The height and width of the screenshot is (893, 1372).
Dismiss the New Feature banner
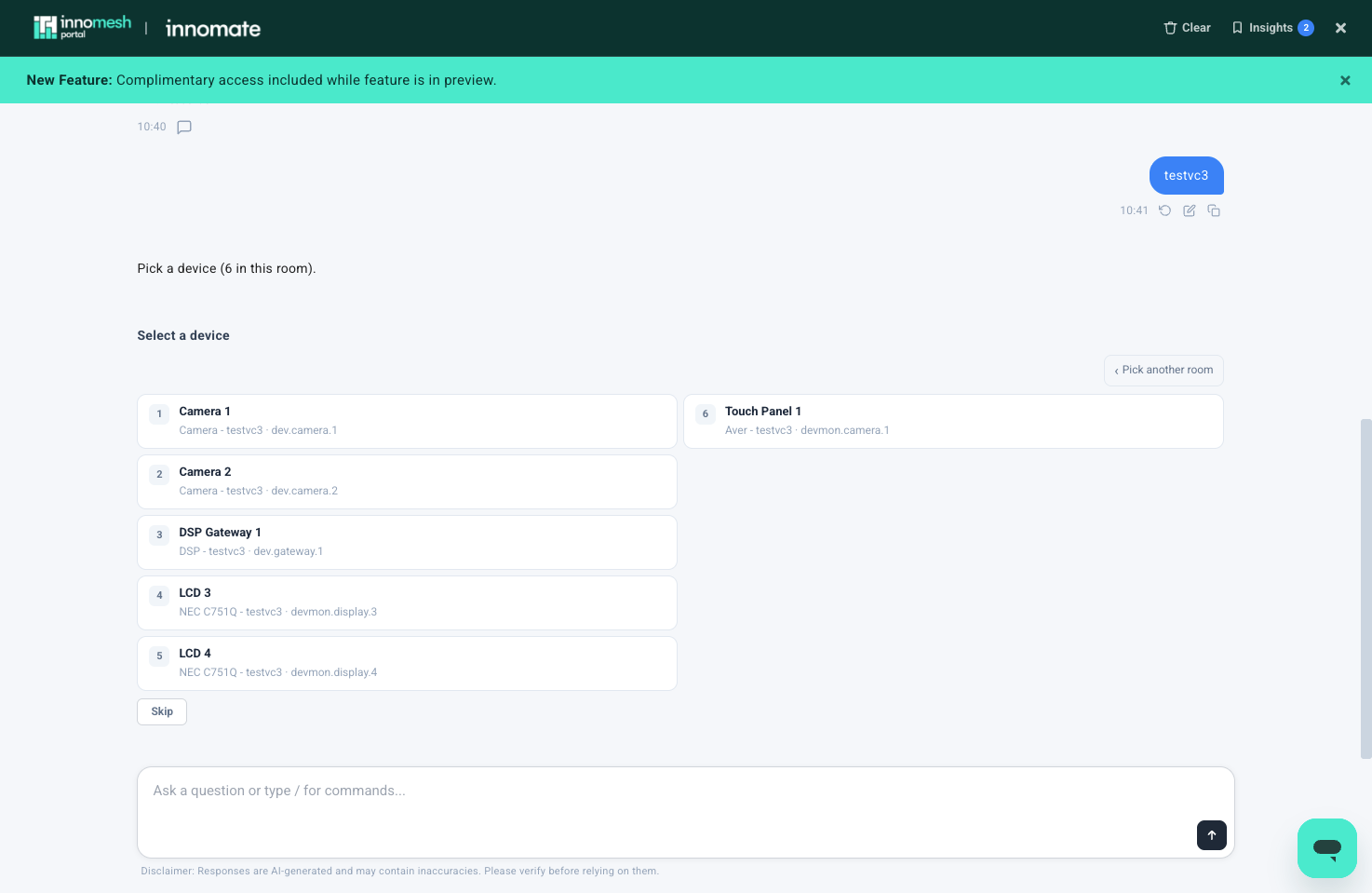[x=1345, y=80]
